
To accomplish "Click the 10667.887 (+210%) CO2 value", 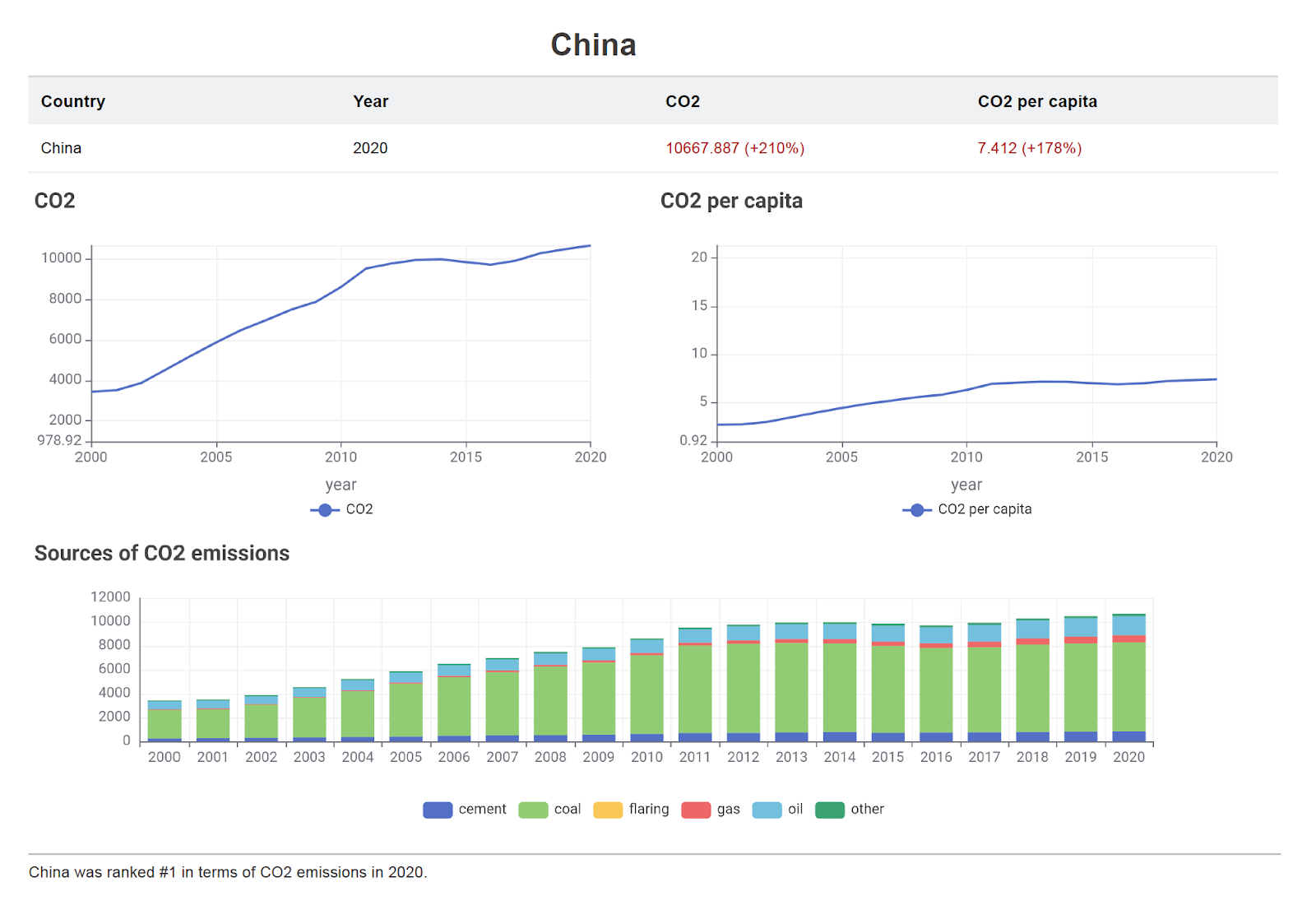I will (734, 148).
